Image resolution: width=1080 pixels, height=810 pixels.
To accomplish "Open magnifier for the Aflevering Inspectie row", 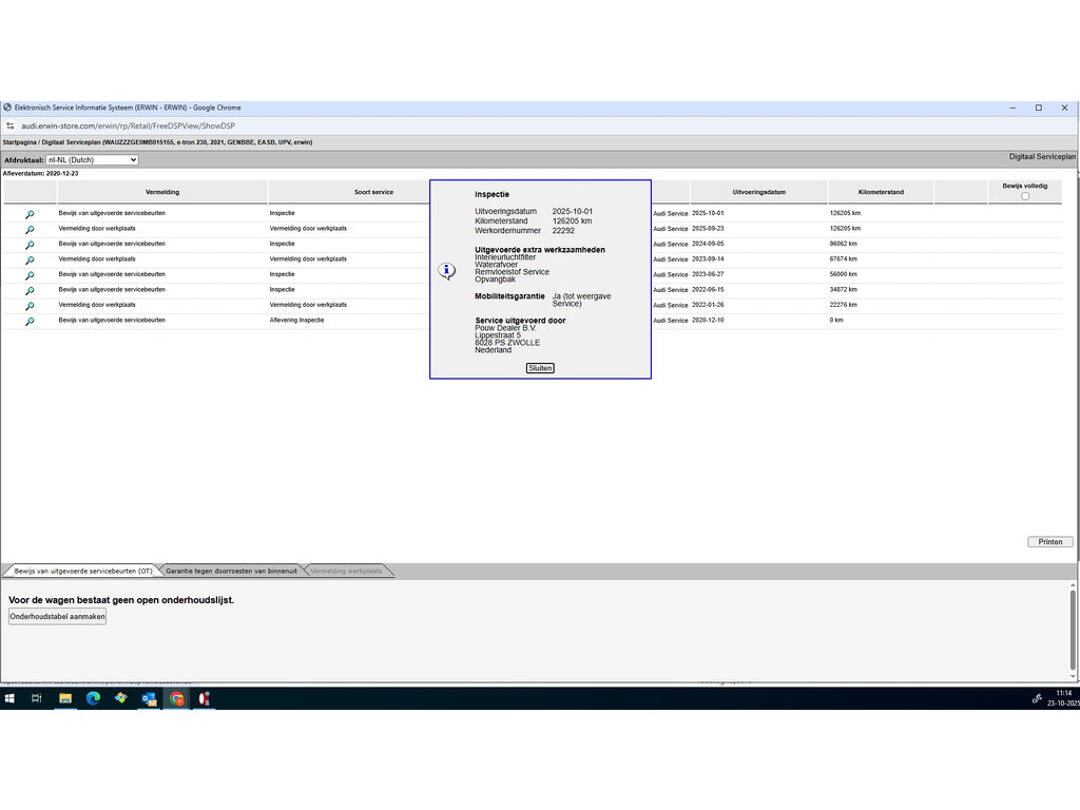I will (30, 321).
